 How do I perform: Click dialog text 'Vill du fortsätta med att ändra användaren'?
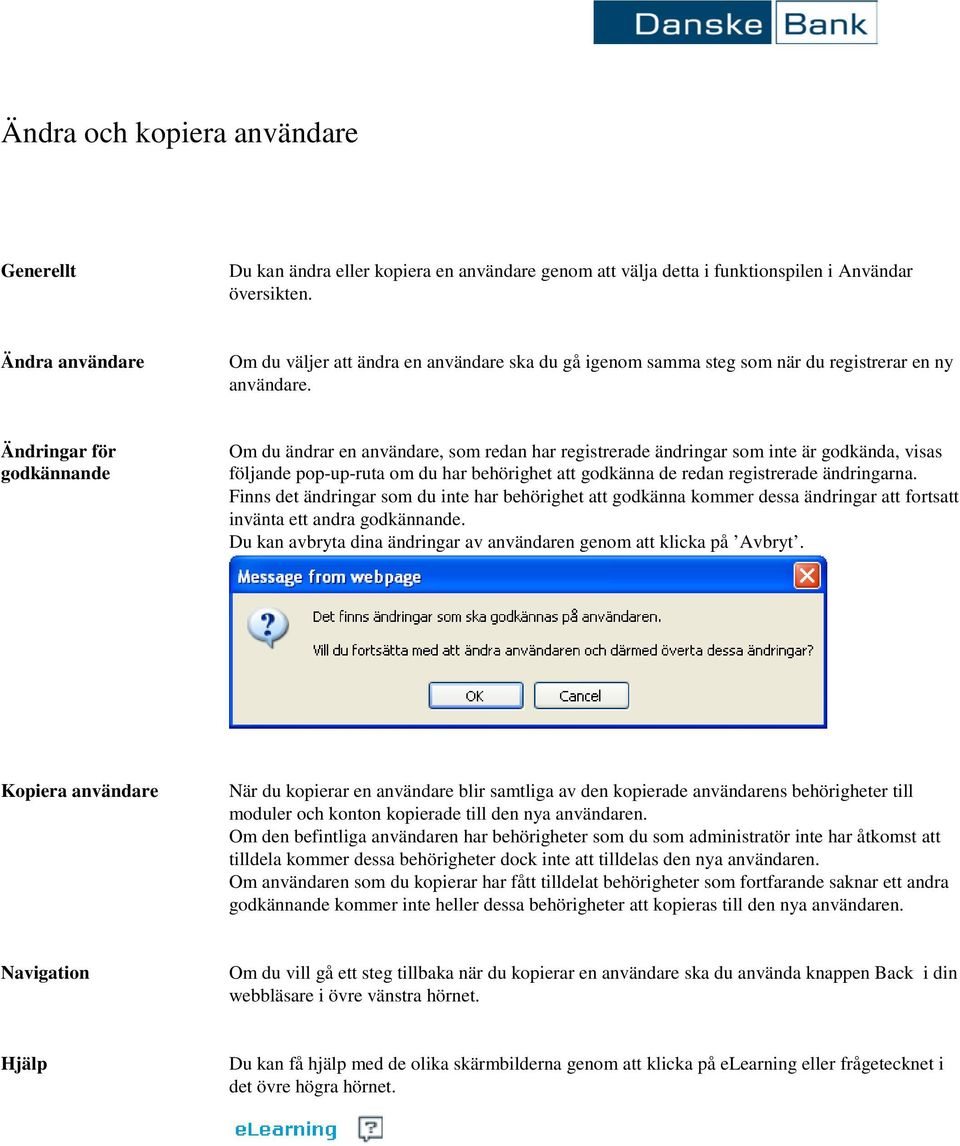[x=446, y=650]
